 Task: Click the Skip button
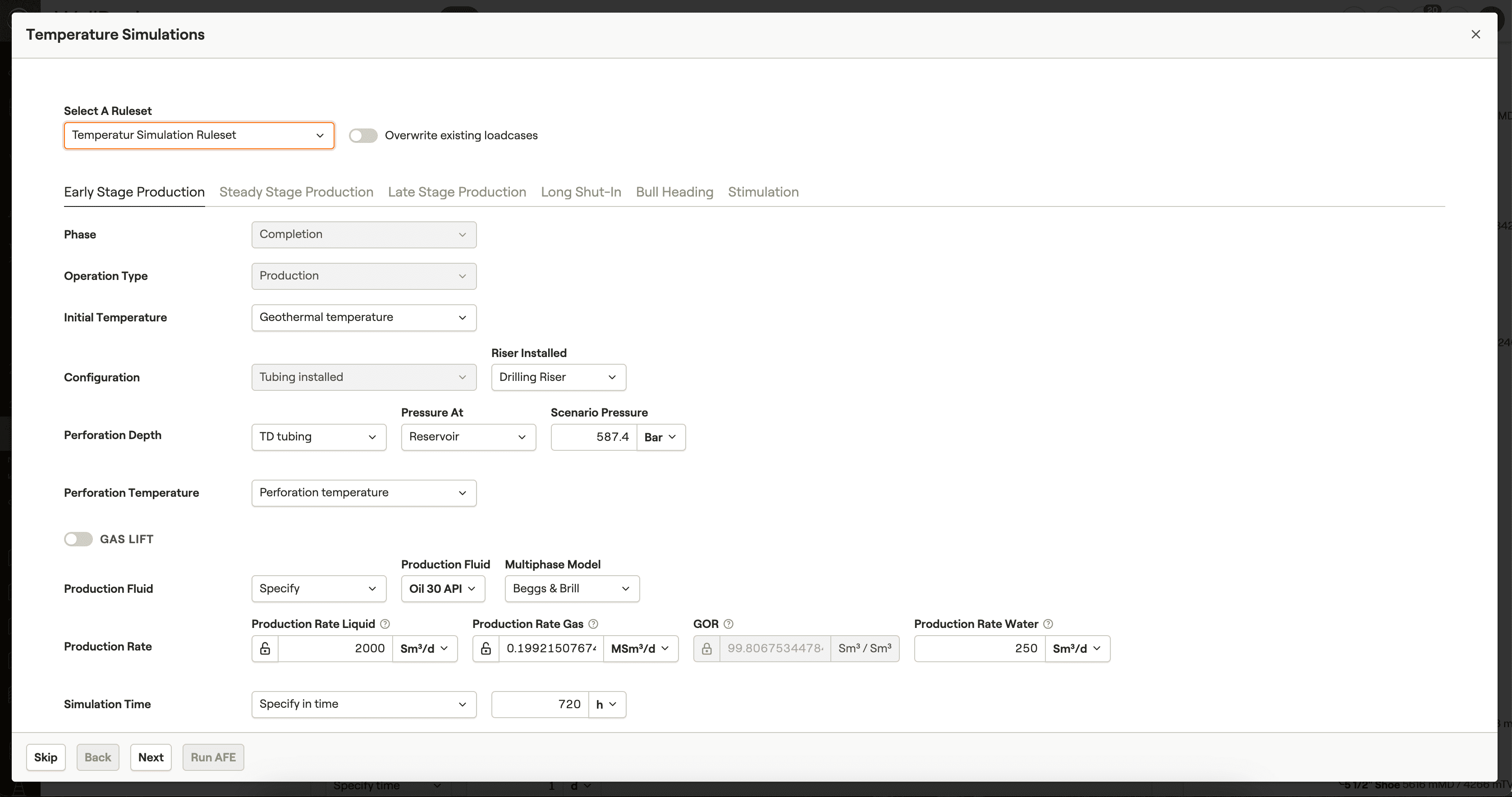click(x=45, y=757)
